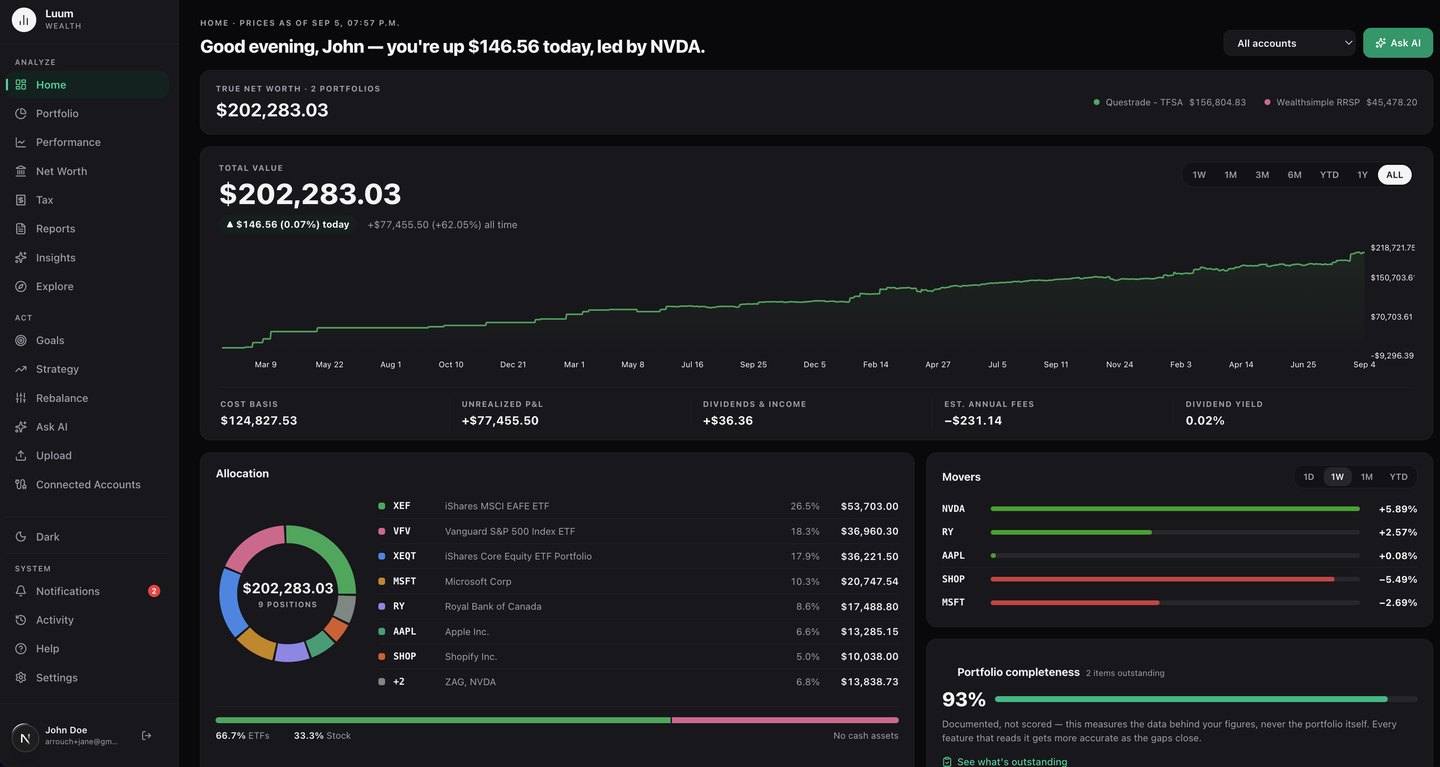Click the notifications badge showing 2
Screen dimensions: 1440x767
[154, 591]
